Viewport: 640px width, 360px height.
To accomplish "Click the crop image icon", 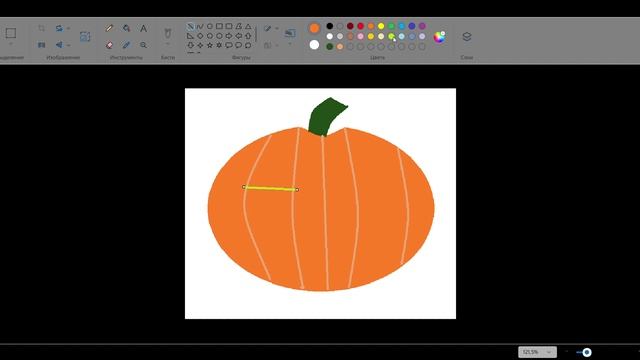I will pyautogui.click(x=41, y=28).
